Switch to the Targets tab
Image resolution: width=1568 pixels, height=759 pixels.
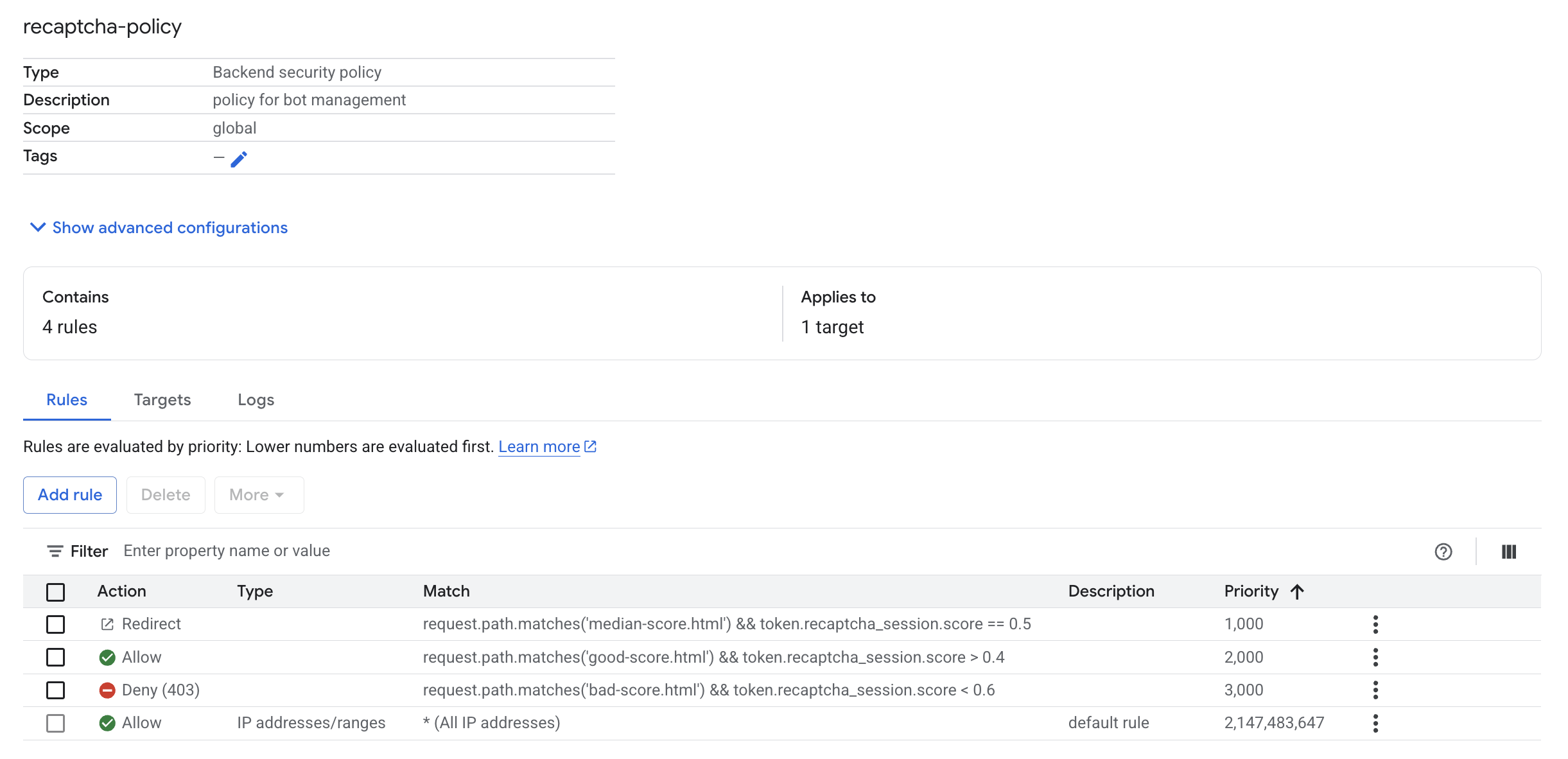point(162,399)
